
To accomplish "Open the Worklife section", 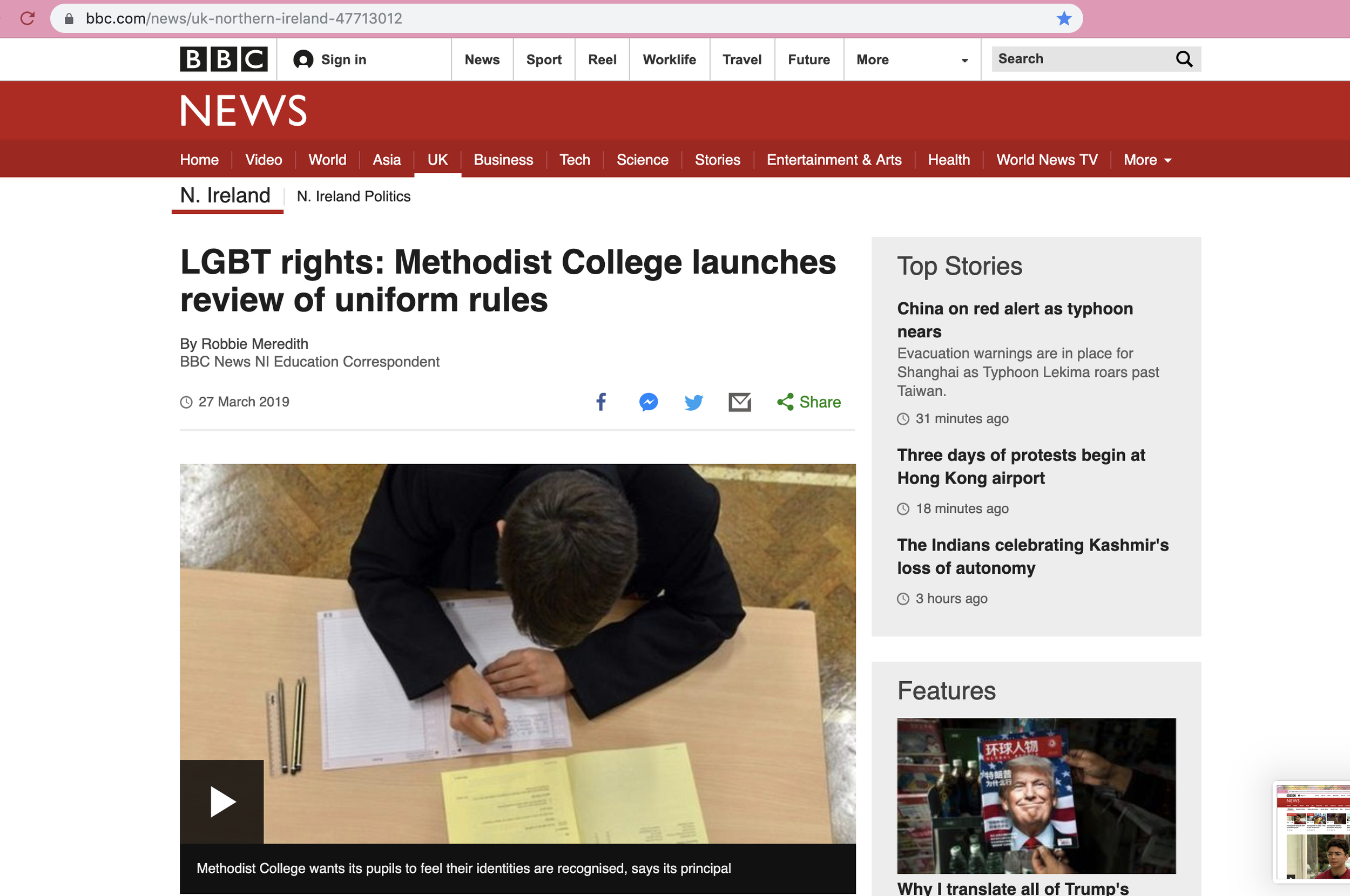I will coord(669,59).
